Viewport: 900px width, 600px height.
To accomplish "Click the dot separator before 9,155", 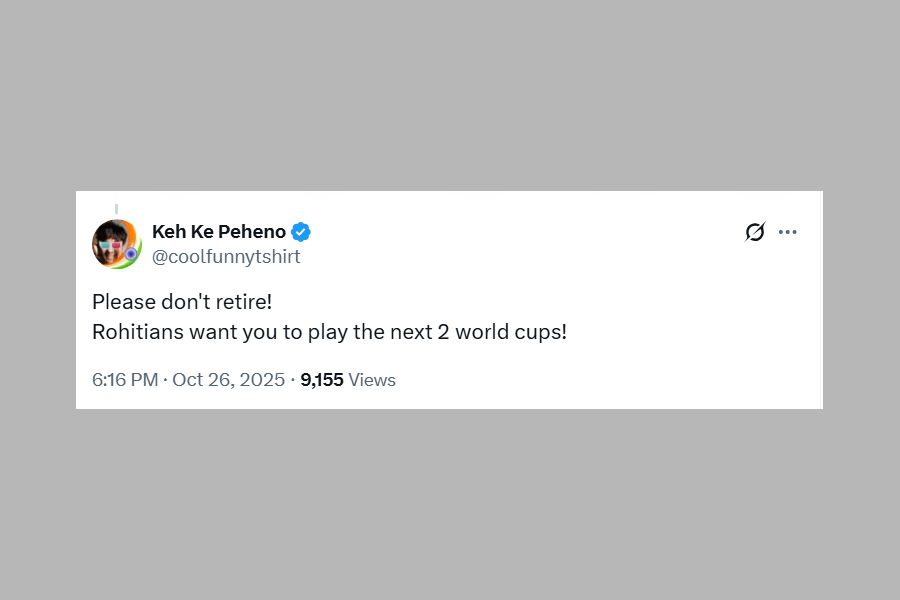I will tap(292, 380).
